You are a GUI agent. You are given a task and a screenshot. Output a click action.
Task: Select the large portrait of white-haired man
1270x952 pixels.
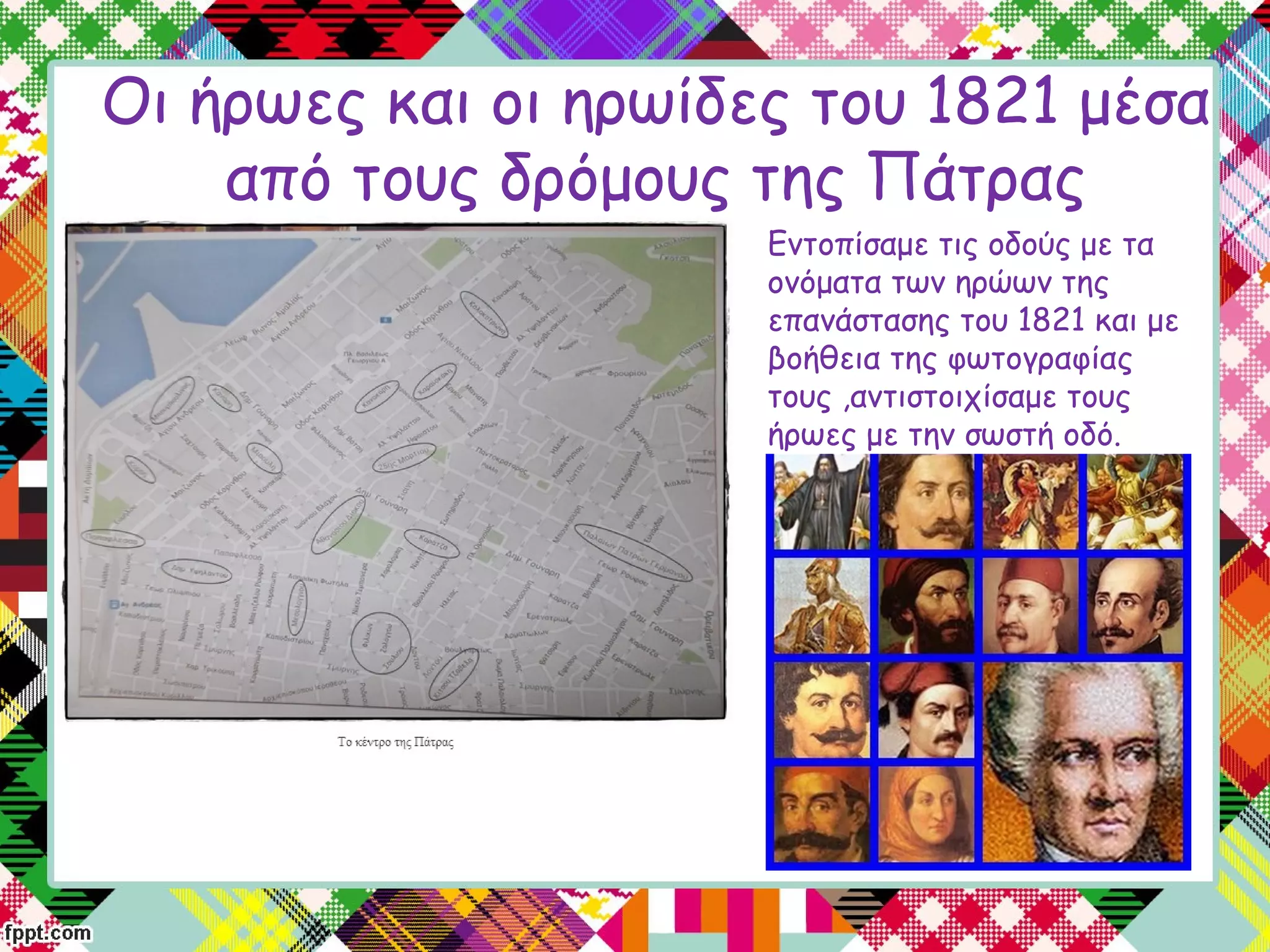(x=1083, y=762)
